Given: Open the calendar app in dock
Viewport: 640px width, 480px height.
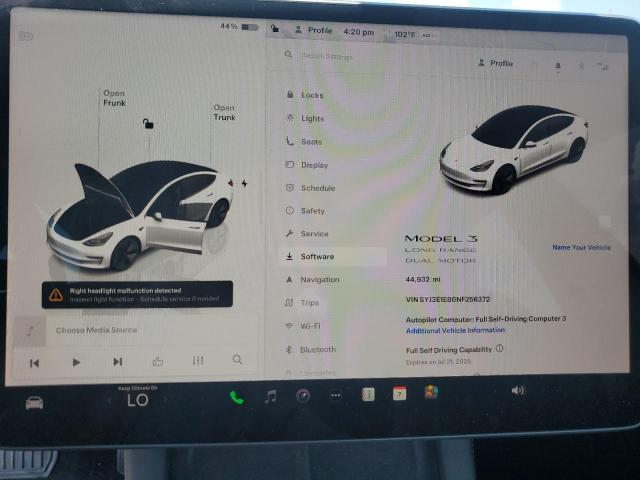Looking at the screenshot, I should point(399,394).
